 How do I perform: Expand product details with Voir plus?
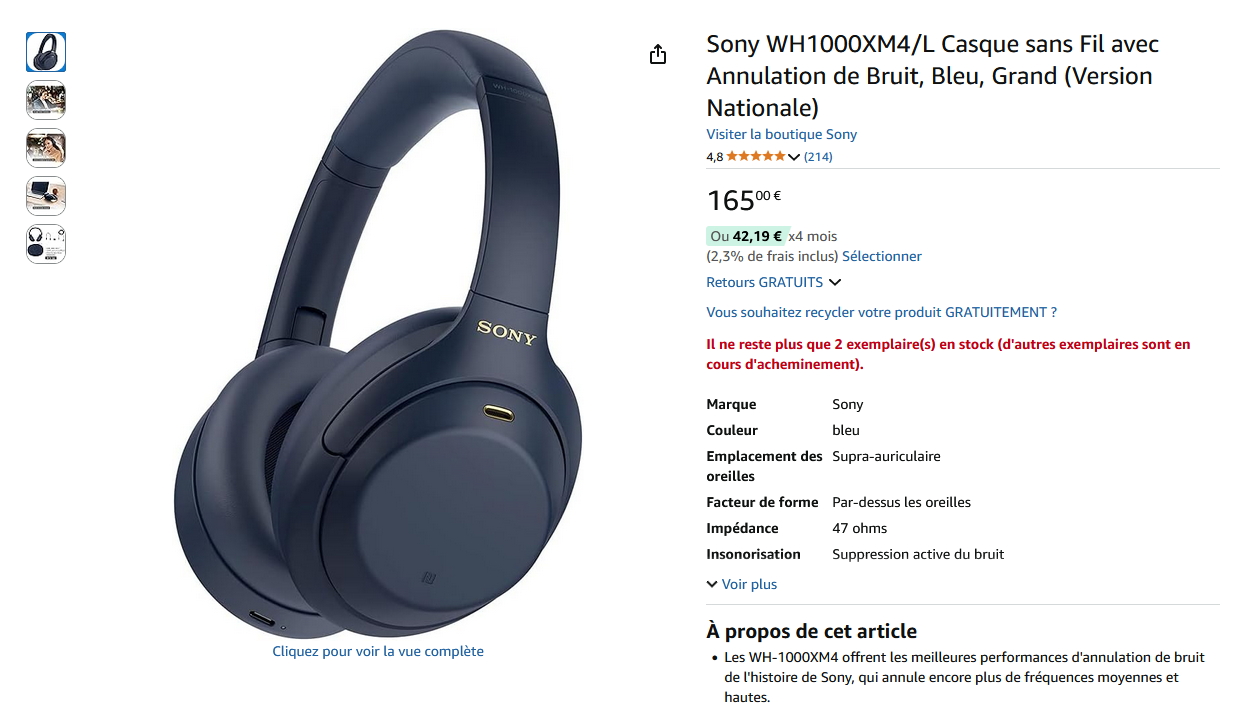(x=742, y=584)
